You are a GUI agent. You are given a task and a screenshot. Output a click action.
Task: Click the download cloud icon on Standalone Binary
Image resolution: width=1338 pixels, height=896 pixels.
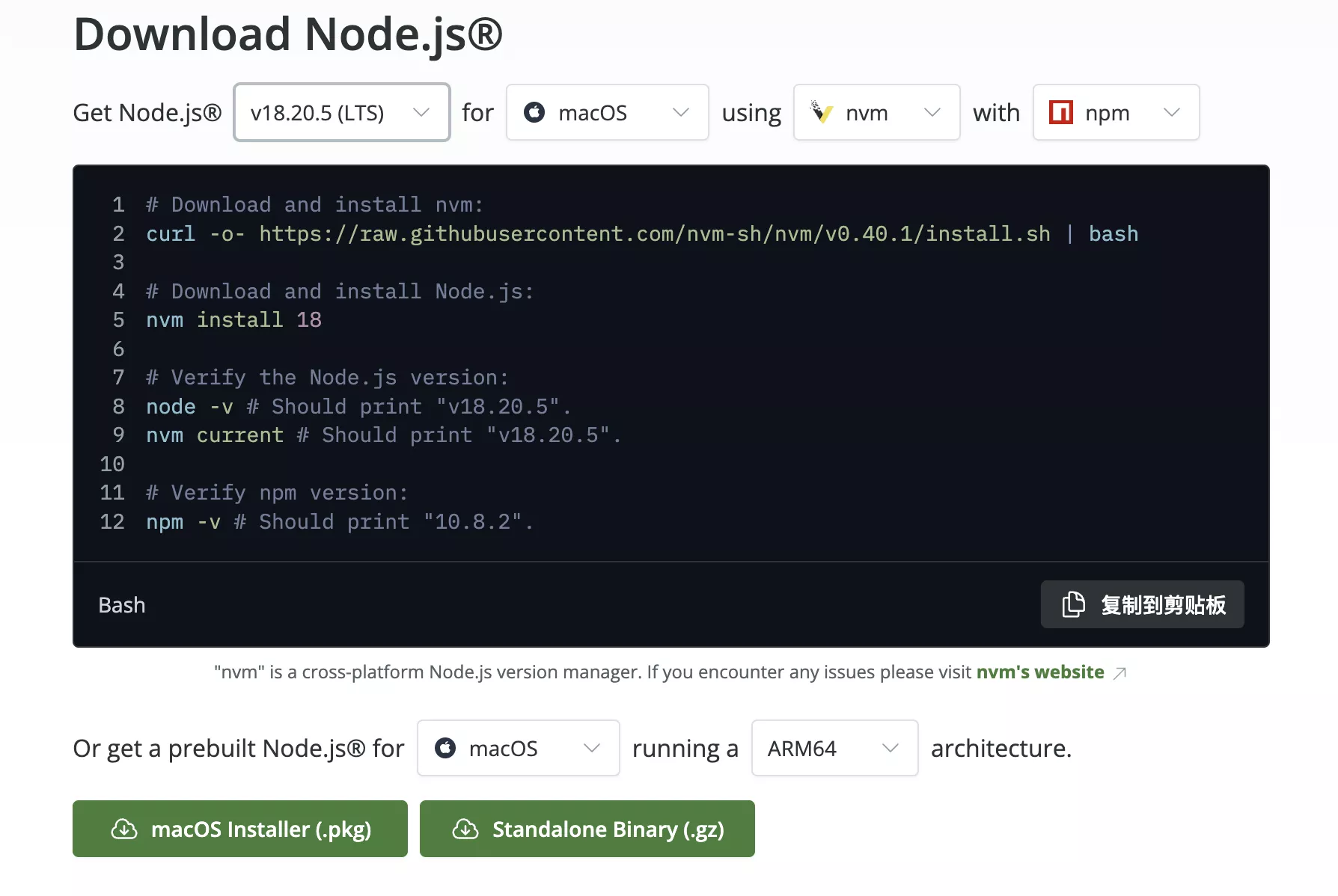click(x=465, y=829)
